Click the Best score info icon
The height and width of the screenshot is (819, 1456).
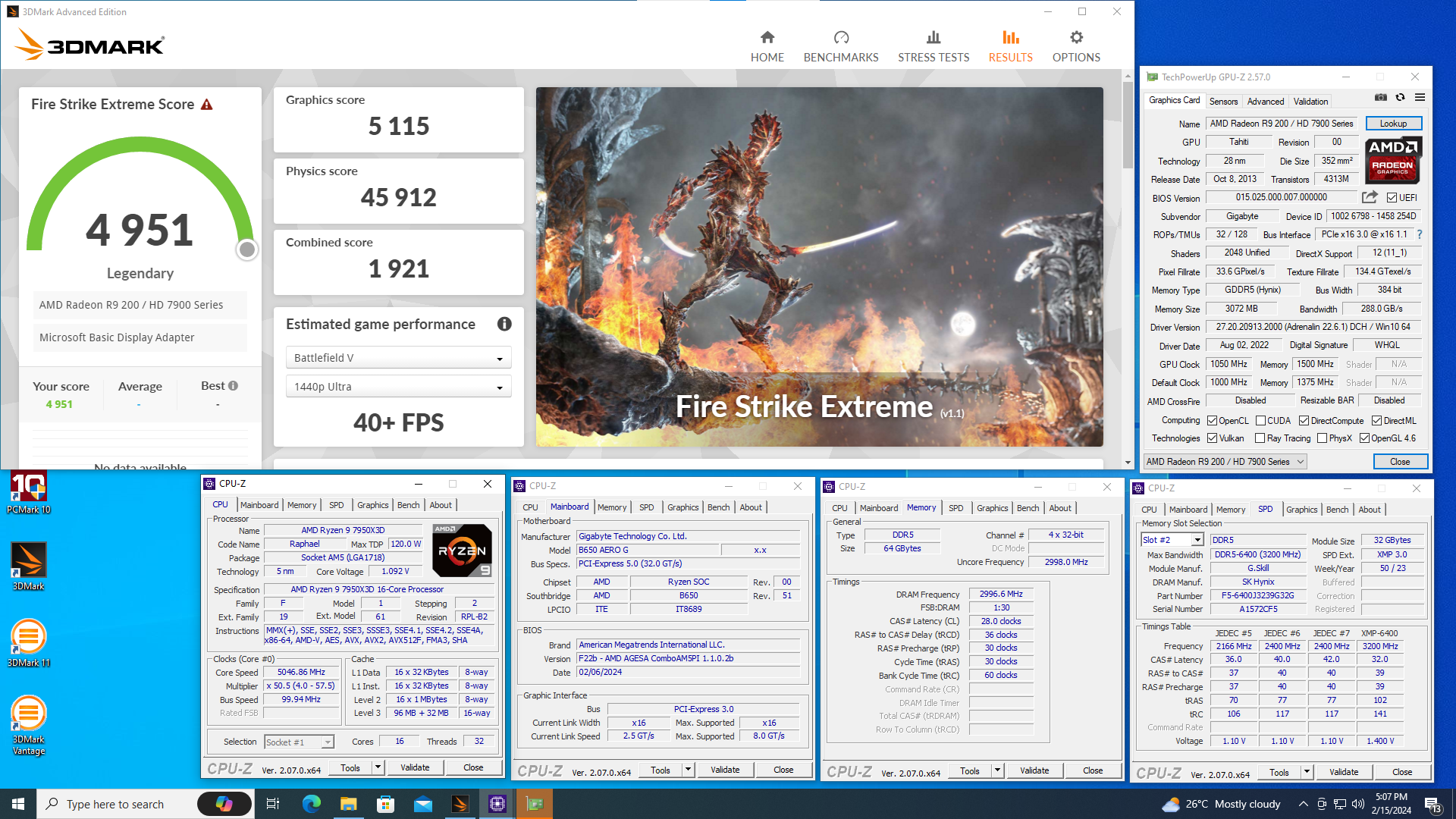[233, 386]
